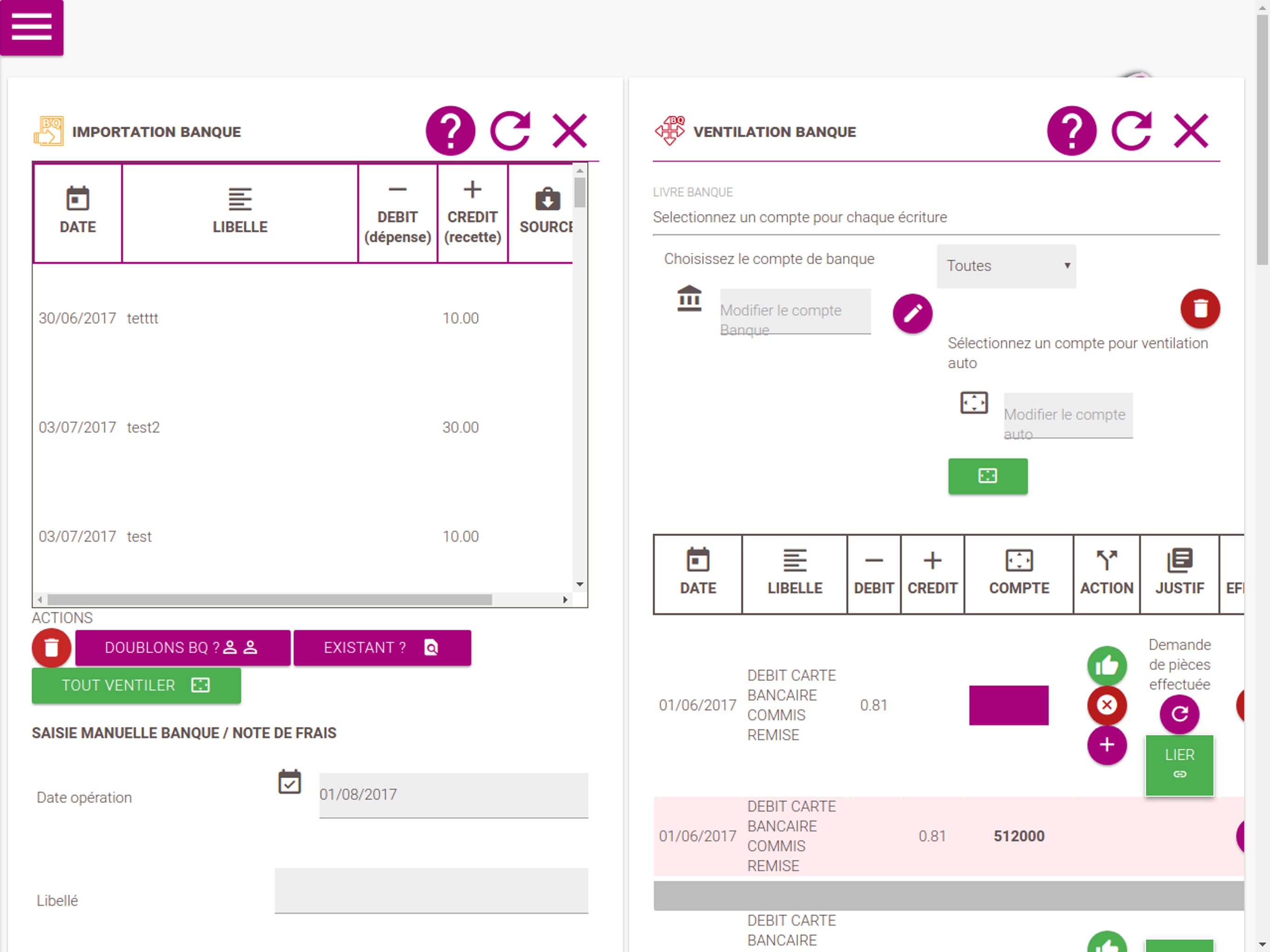The image size is (1270, 952).
Task: Select the 30/06/2017 tetttt row
Action: [303, 318]
